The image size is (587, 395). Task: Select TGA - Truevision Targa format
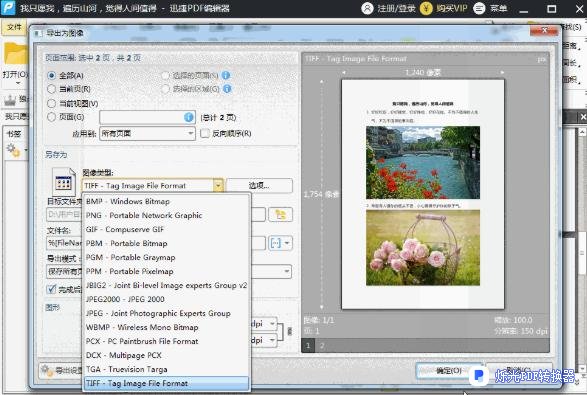[166, 370]
